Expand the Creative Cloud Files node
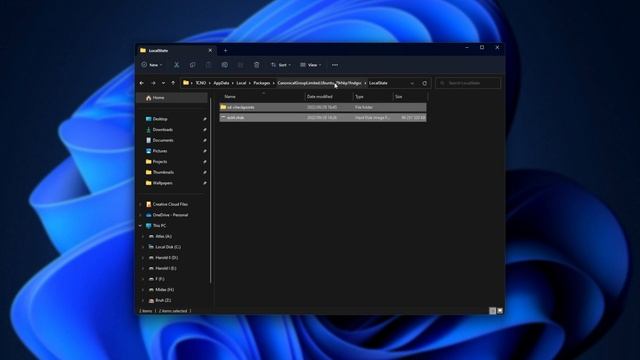640x360 pixels. click(x=140, y=204)
